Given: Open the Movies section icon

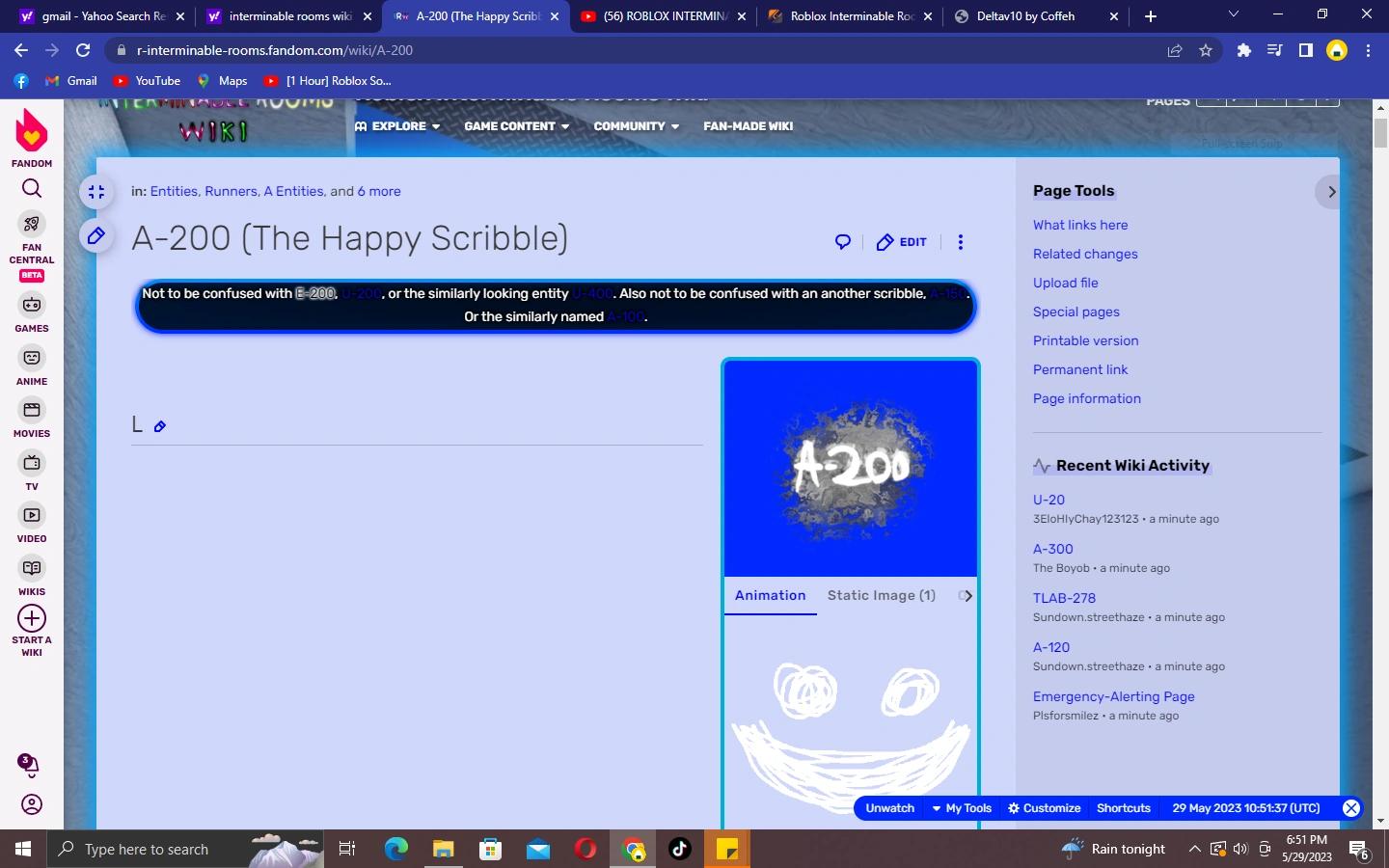Looking at the screenshot, I should (32, 410).
